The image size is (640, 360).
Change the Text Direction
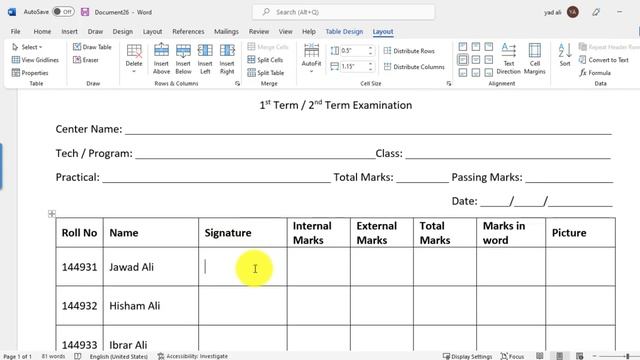point(509,59)
